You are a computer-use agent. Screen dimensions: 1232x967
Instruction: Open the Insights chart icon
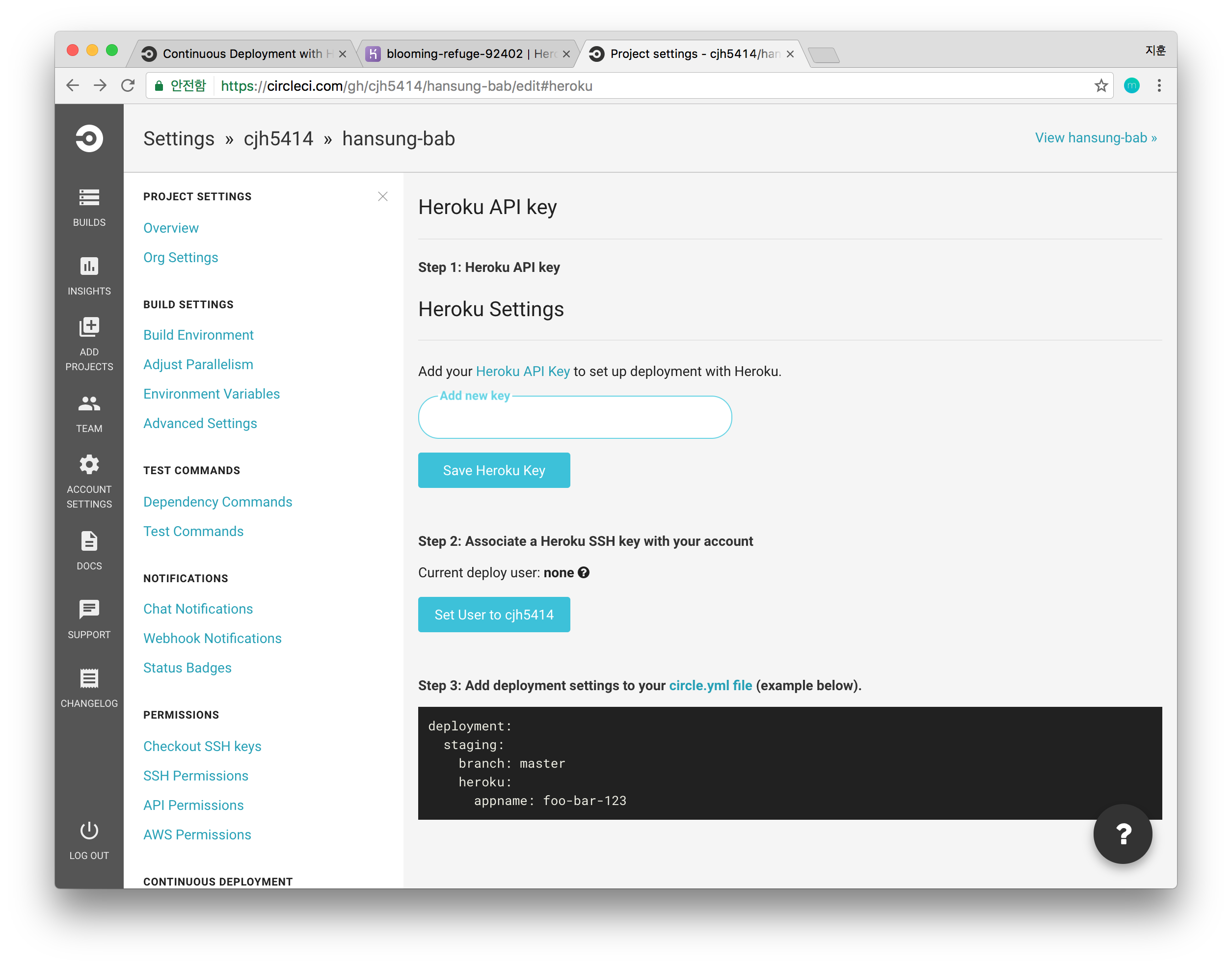(89, 266)
